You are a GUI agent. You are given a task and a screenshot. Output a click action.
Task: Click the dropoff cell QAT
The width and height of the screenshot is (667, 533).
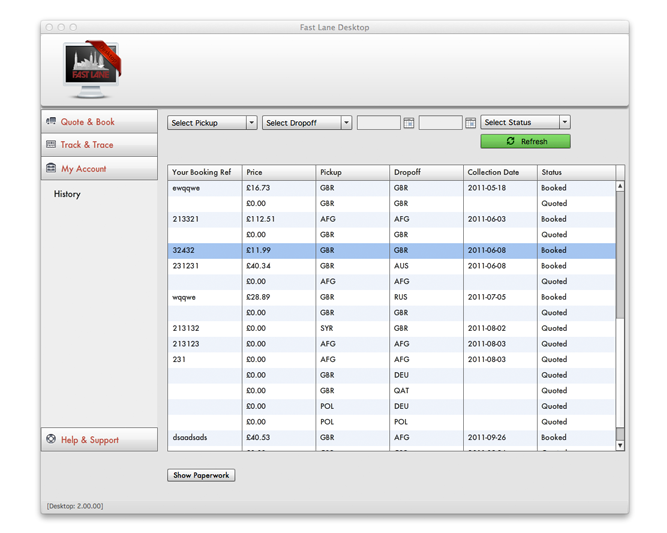coord(402,390)
